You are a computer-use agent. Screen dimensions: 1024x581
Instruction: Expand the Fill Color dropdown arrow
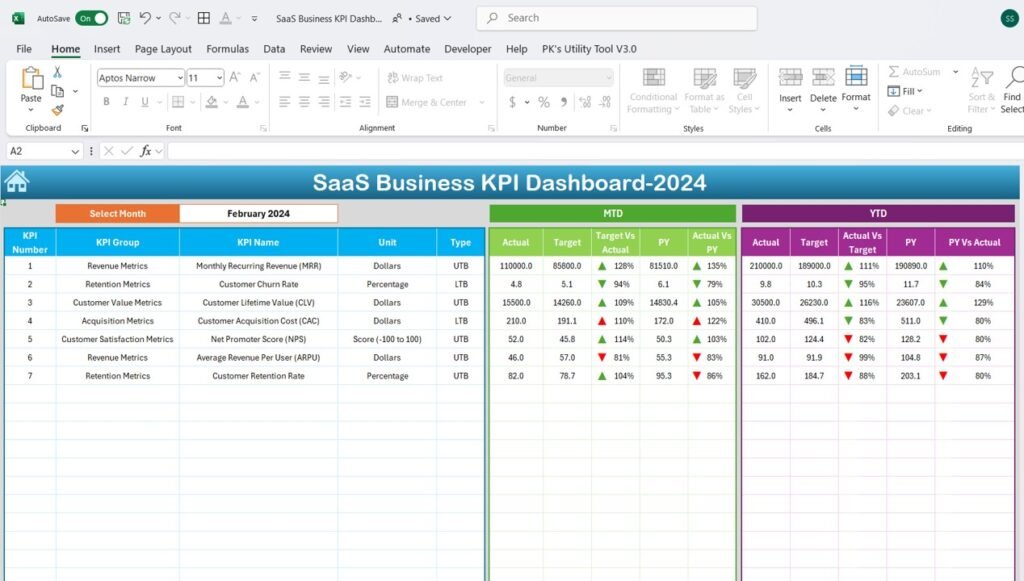point(228,100)
